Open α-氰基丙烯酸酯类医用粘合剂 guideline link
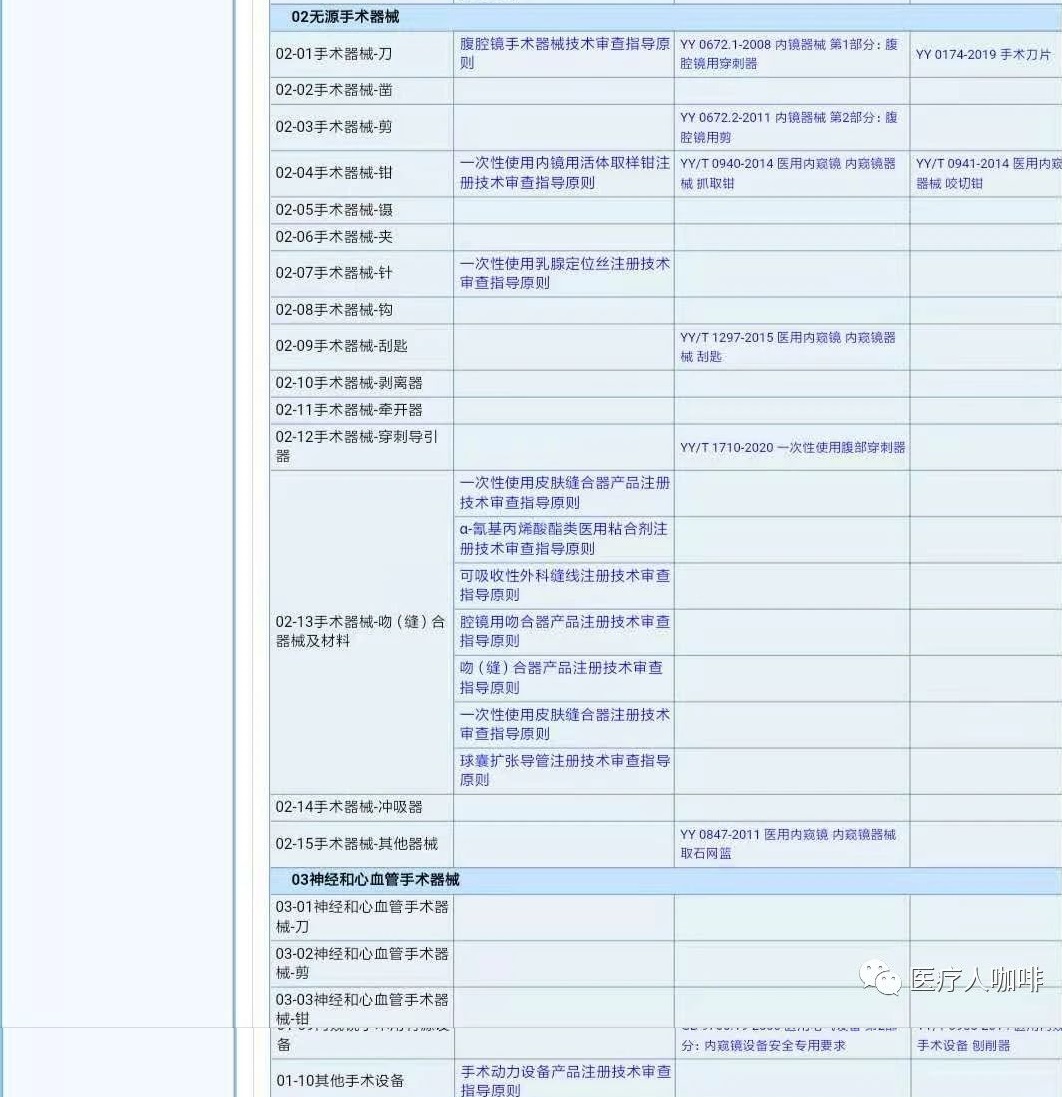The width and height of the screenshot is (1062, 1097). click(564, 539)
